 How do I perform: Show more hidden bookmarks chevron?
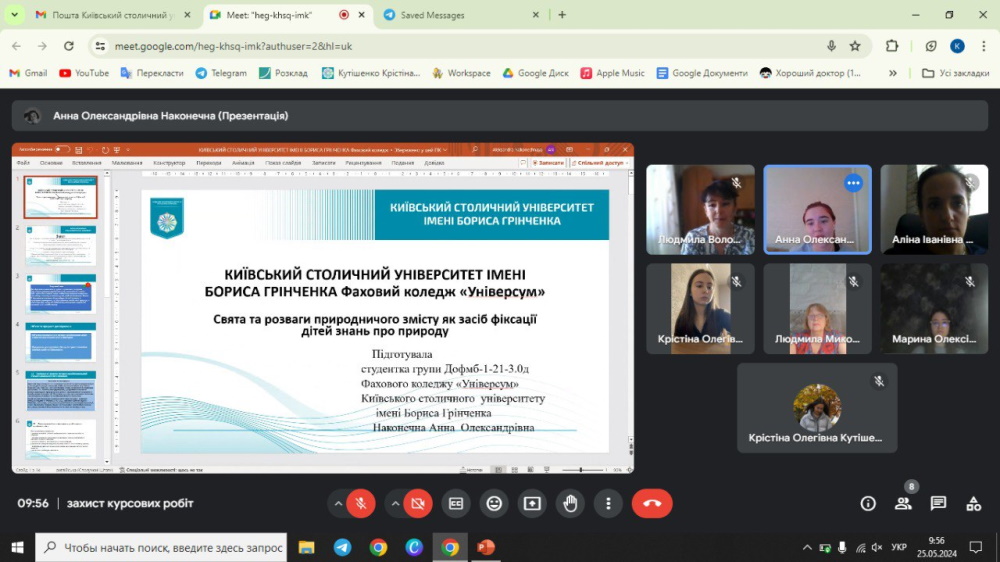tap(893, 73)
